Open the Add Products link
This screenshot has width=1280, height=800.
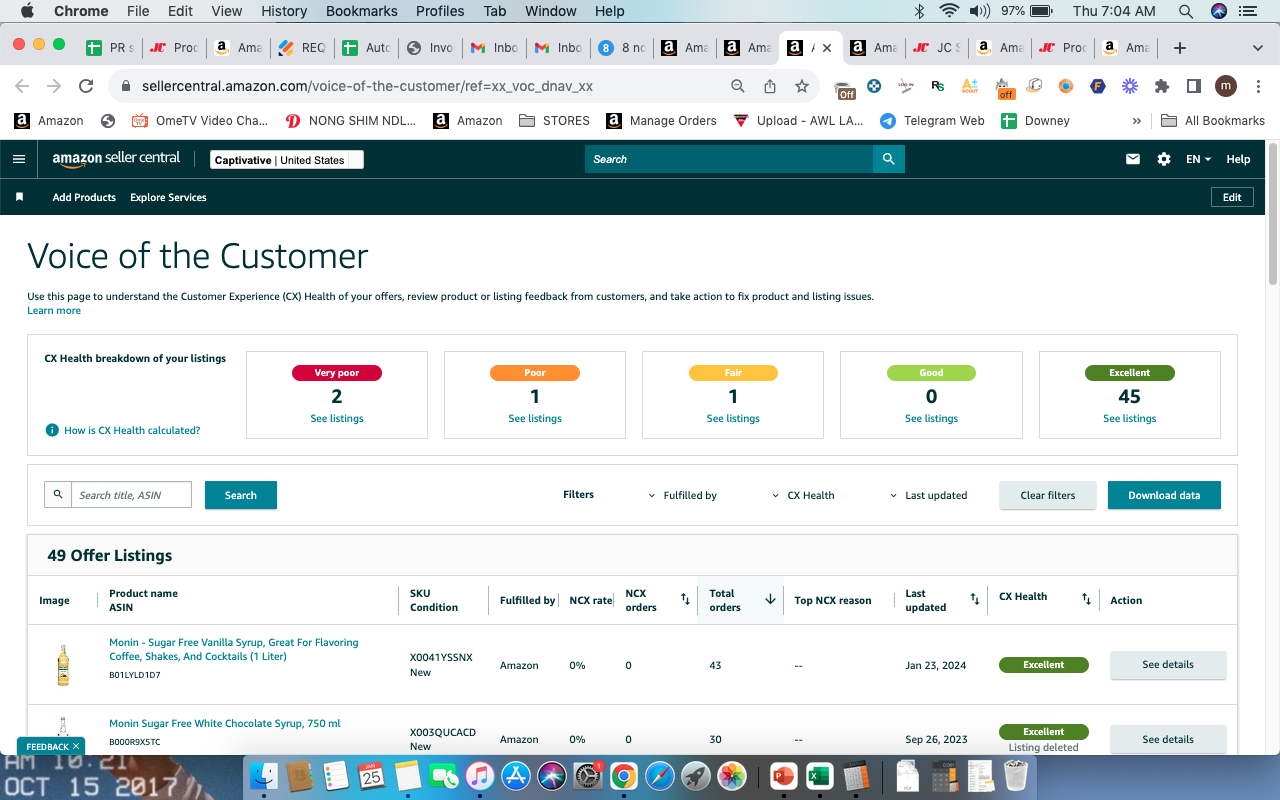[84, 197]
